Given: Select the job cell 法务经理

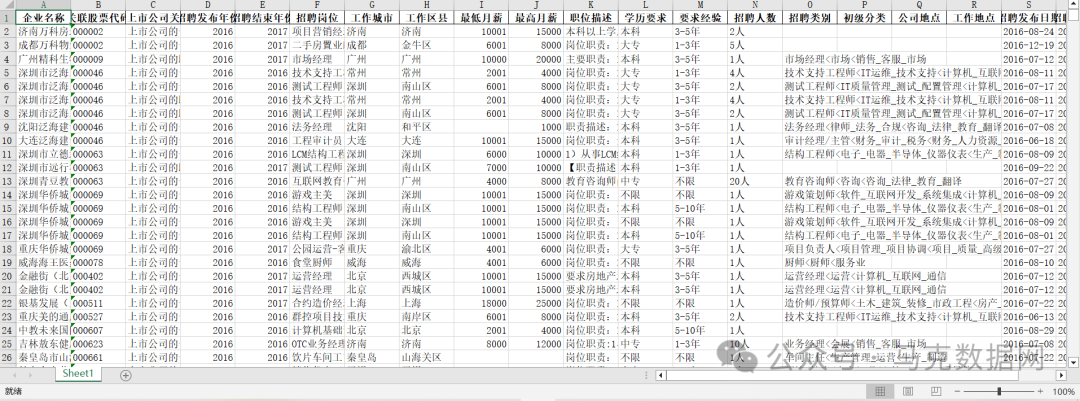Looking at the screenshot, I should click(x=316, y=127).
